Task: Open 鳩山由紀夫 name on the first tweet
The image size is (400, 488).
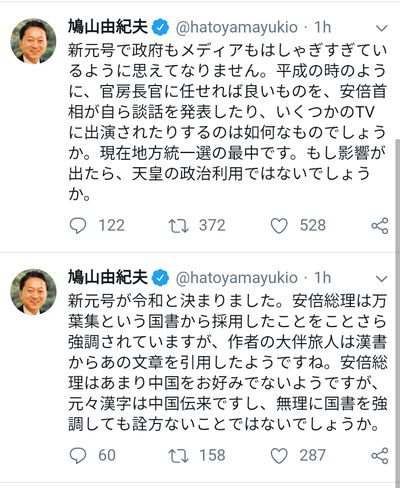Action: tap(108, 27)
